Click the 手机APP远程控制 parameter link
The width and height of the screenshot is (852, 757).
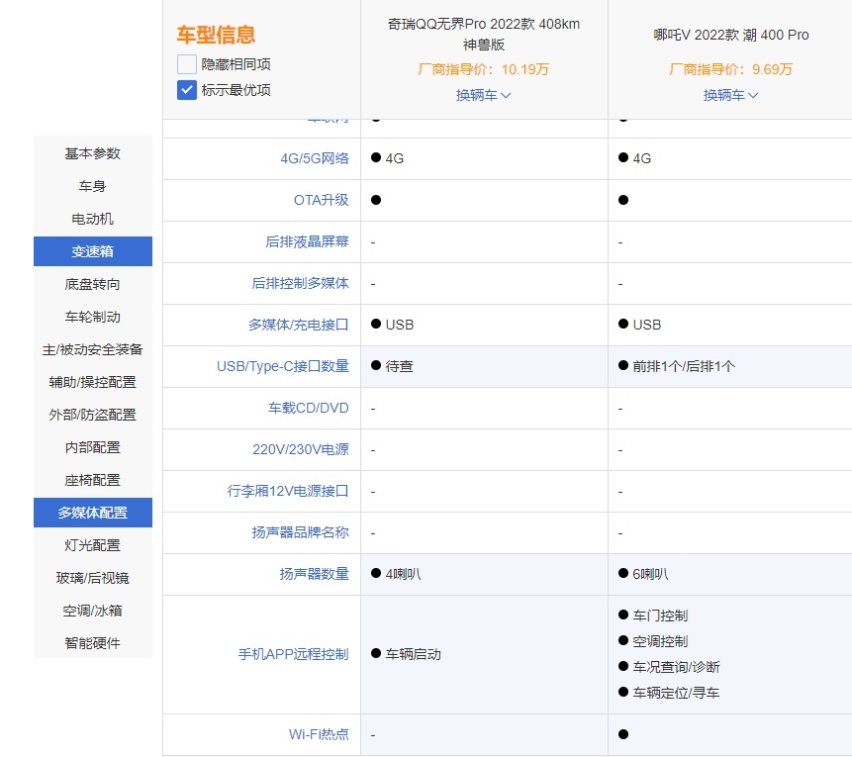point(293,654)
